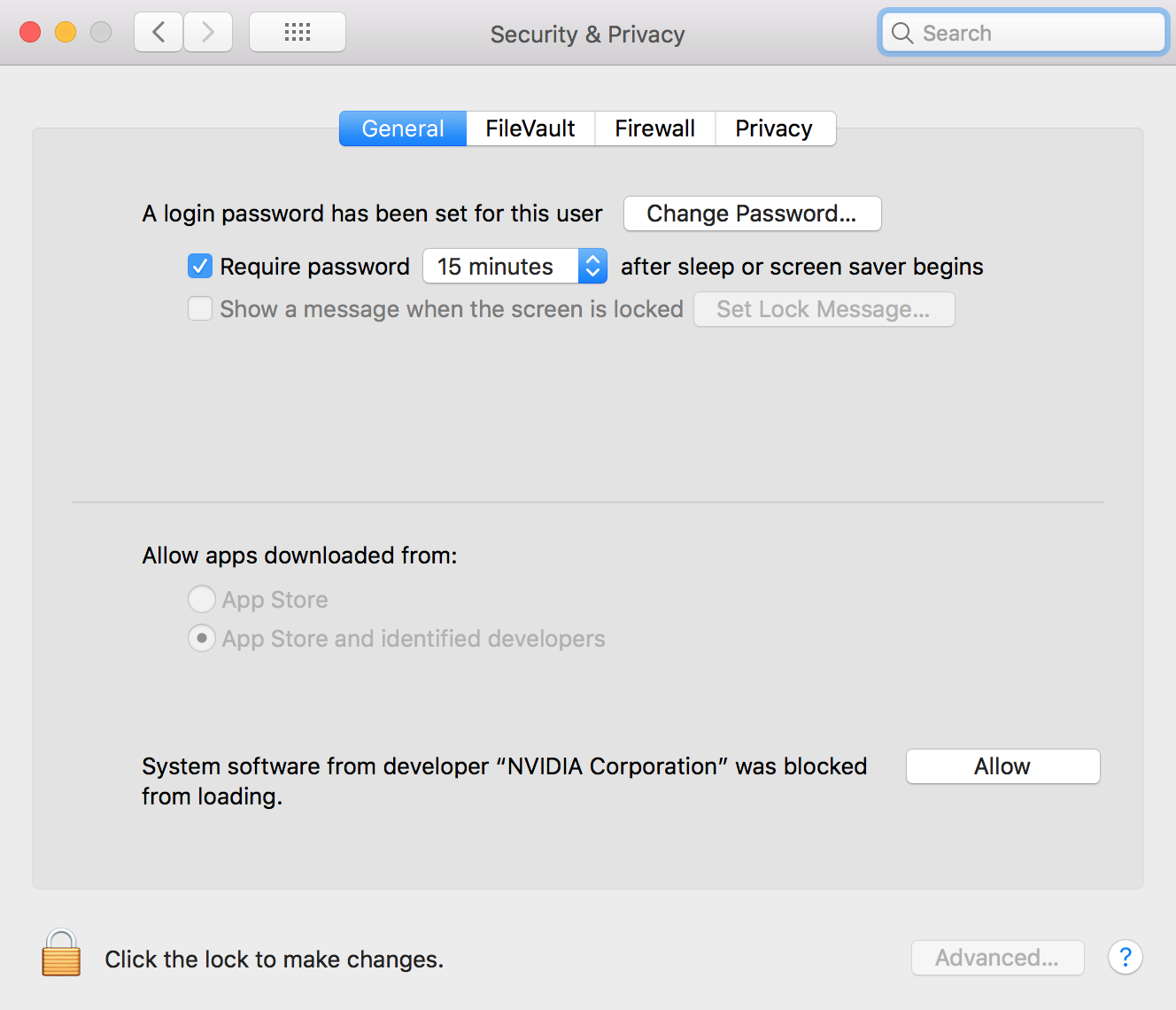
Task: Switch to the FileVault tab
Action: [x=530, y=128]
